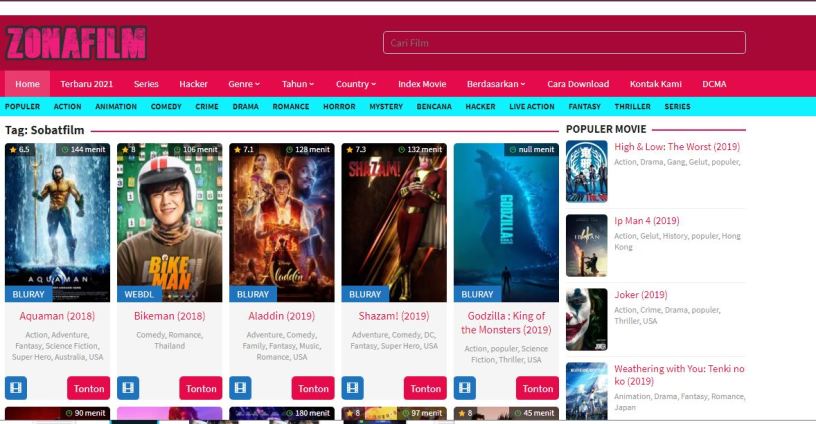Open the Country dropdown menu
Viewport: 816px width, 424px height.
pyautogui.click(x=355, y=84)
